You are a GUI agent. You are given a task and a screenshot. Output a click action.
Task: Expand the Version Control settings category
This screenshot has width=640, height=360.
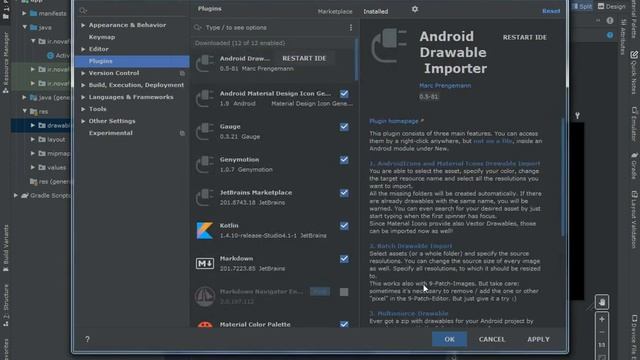coord(83,73)
